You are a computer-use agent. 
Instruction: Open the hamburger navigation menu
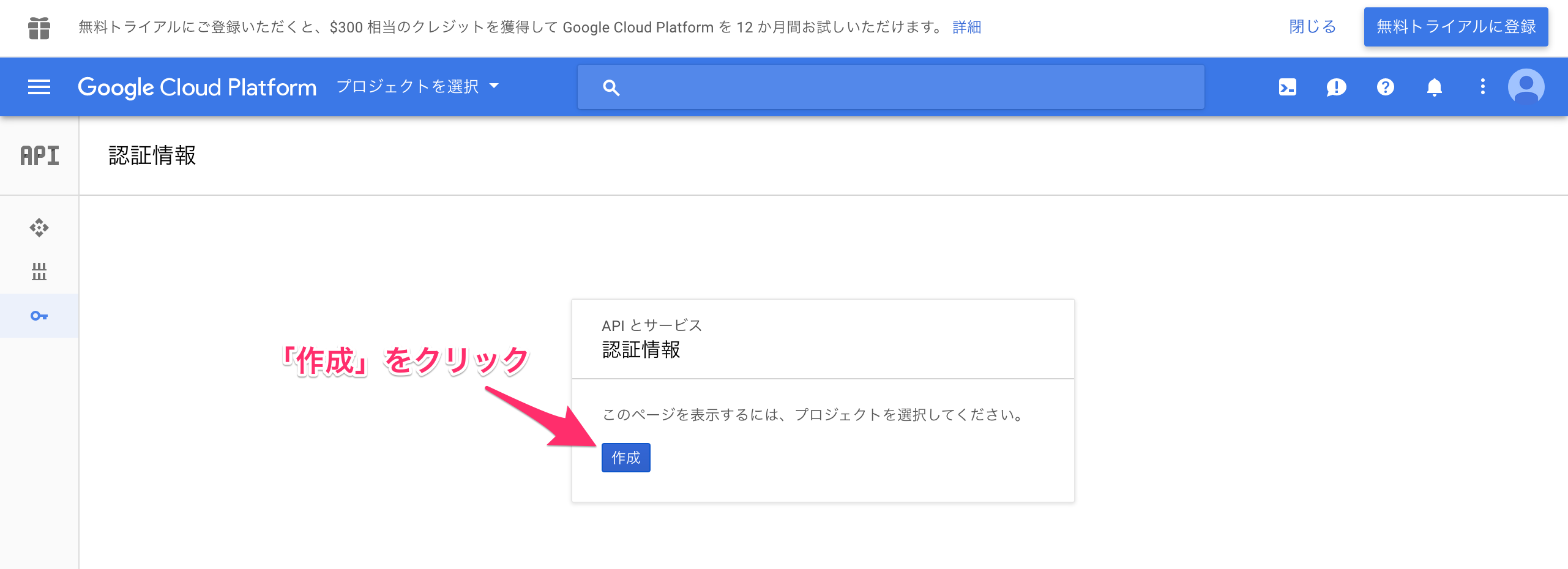(39, 87)
